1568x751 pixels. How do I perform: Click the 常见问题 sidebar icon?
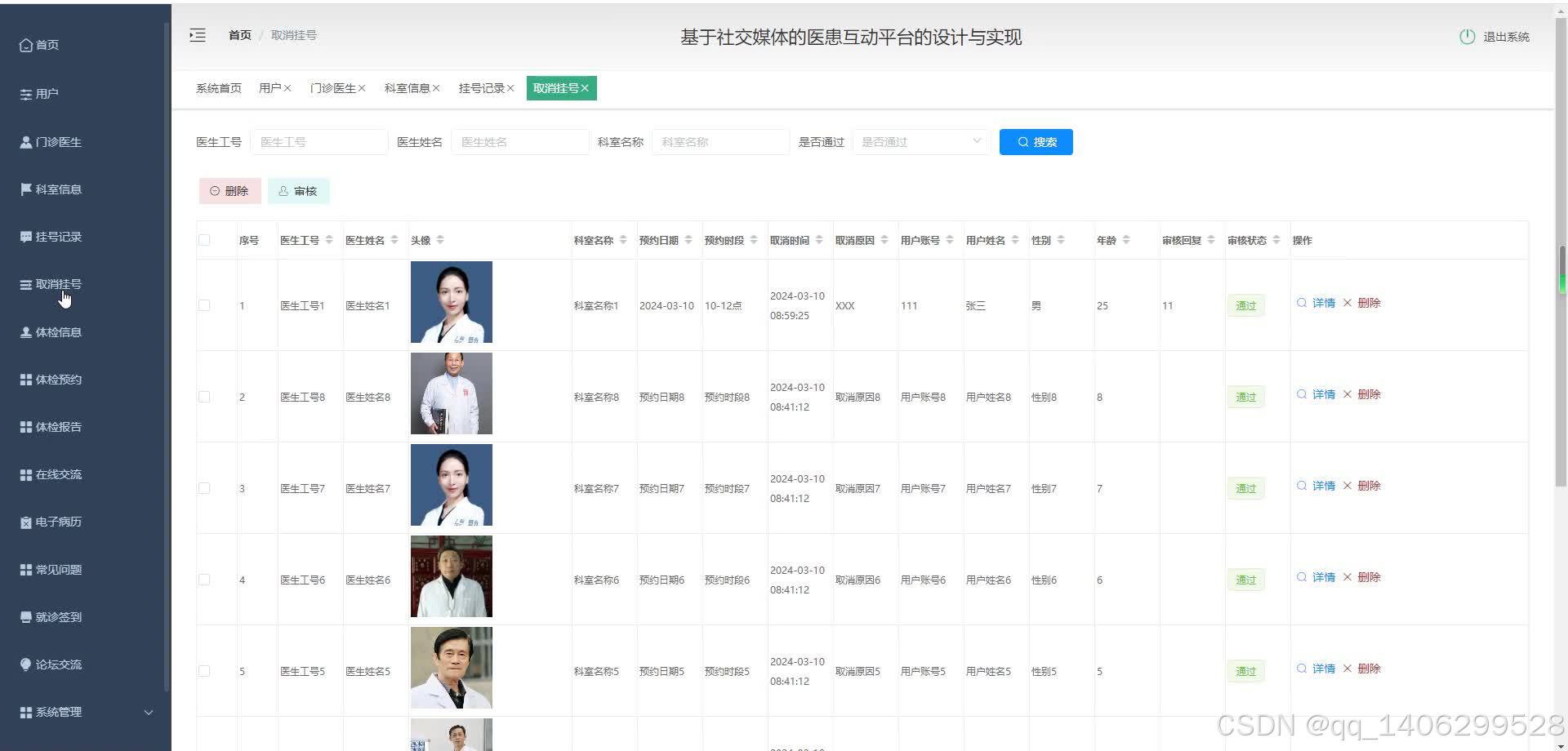pos(26,570)
